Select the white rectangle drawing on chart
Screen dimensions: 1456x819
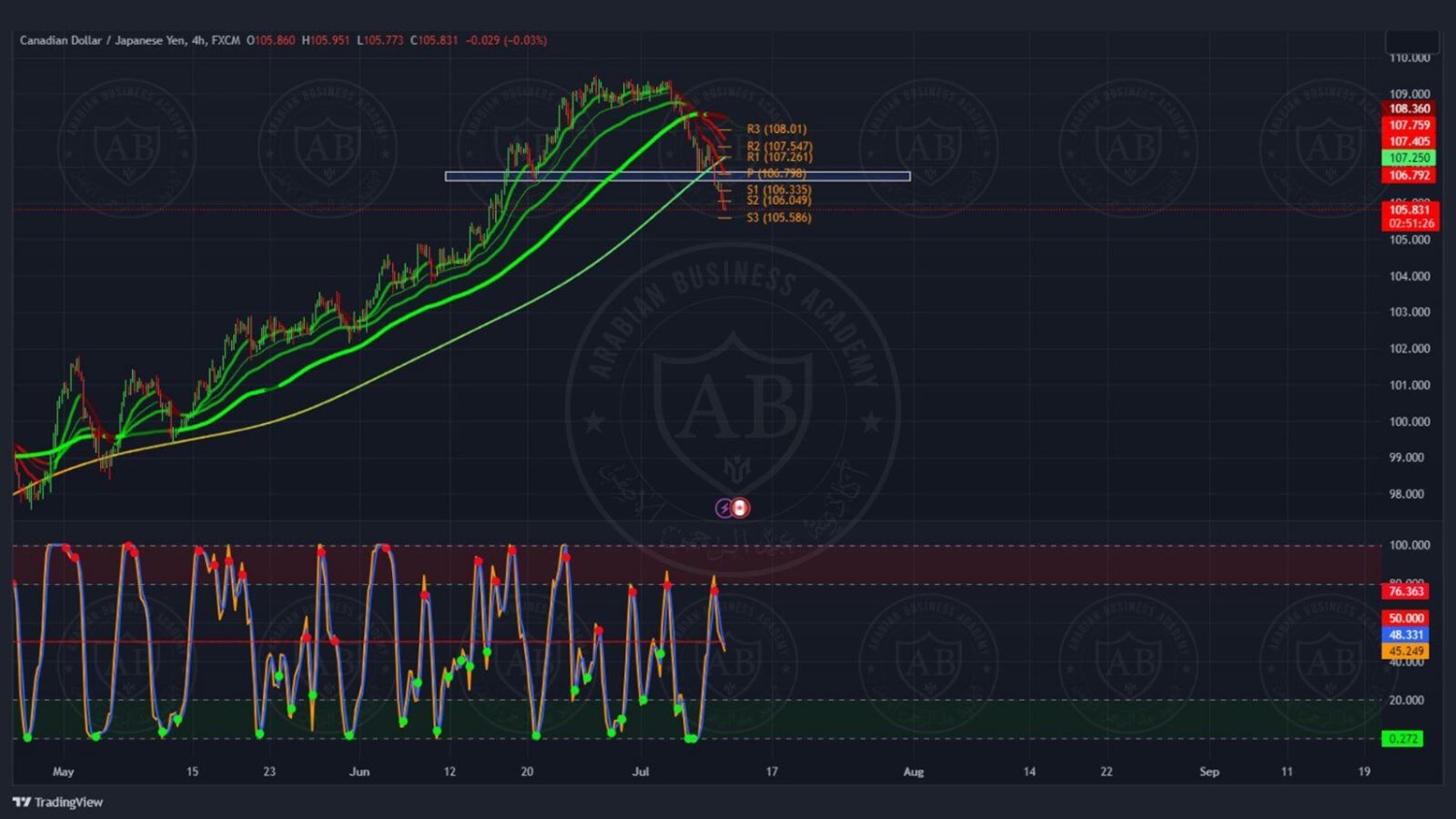pyautogui.click(x=678, y=177)
